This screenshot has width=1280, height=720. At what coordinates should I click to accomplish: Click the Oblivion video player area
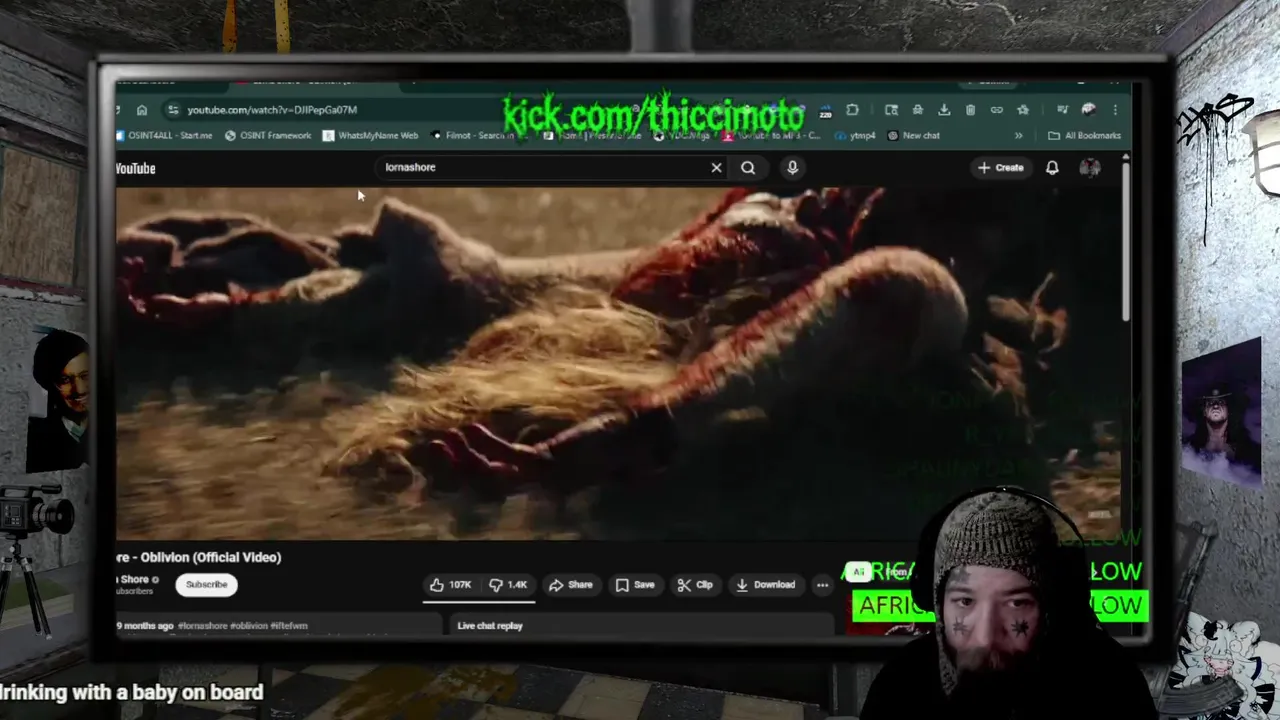[618, 362]
